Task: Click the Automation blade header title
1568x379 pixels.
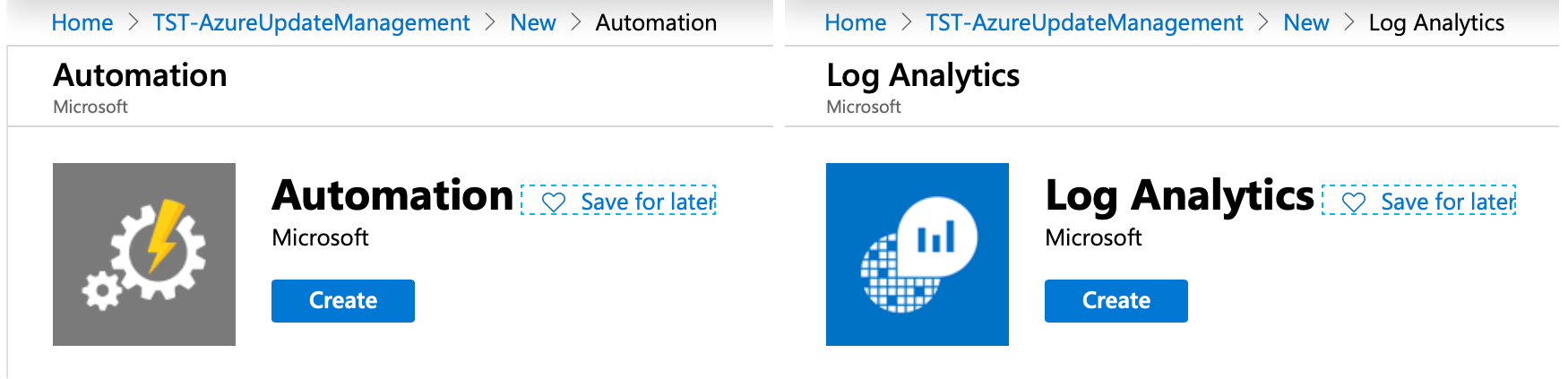Action: coord(140,75)
